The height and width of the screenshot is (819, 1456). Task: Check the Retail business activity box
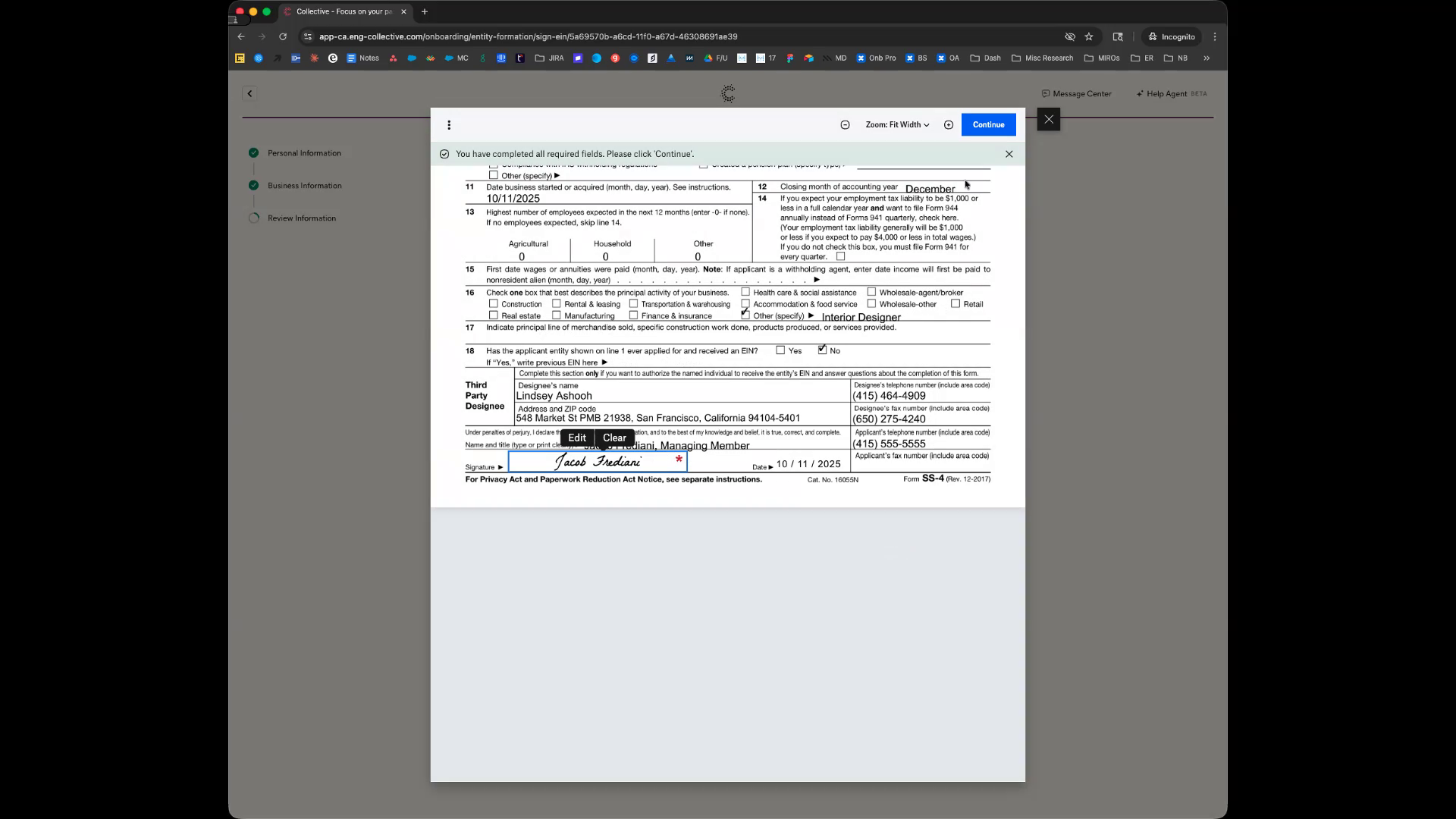click(955, 303)
